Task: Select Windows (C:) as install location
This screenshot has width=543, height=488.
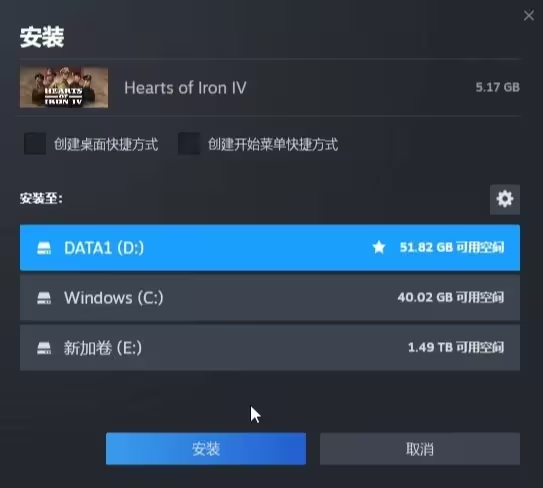Action: coord(270,298)
